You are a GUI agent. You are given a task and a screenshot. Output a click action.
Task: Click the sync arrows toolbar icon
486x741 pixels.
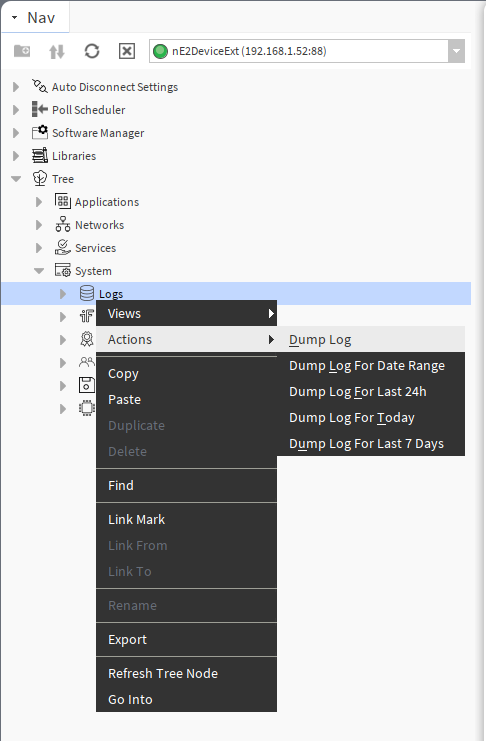57,51
